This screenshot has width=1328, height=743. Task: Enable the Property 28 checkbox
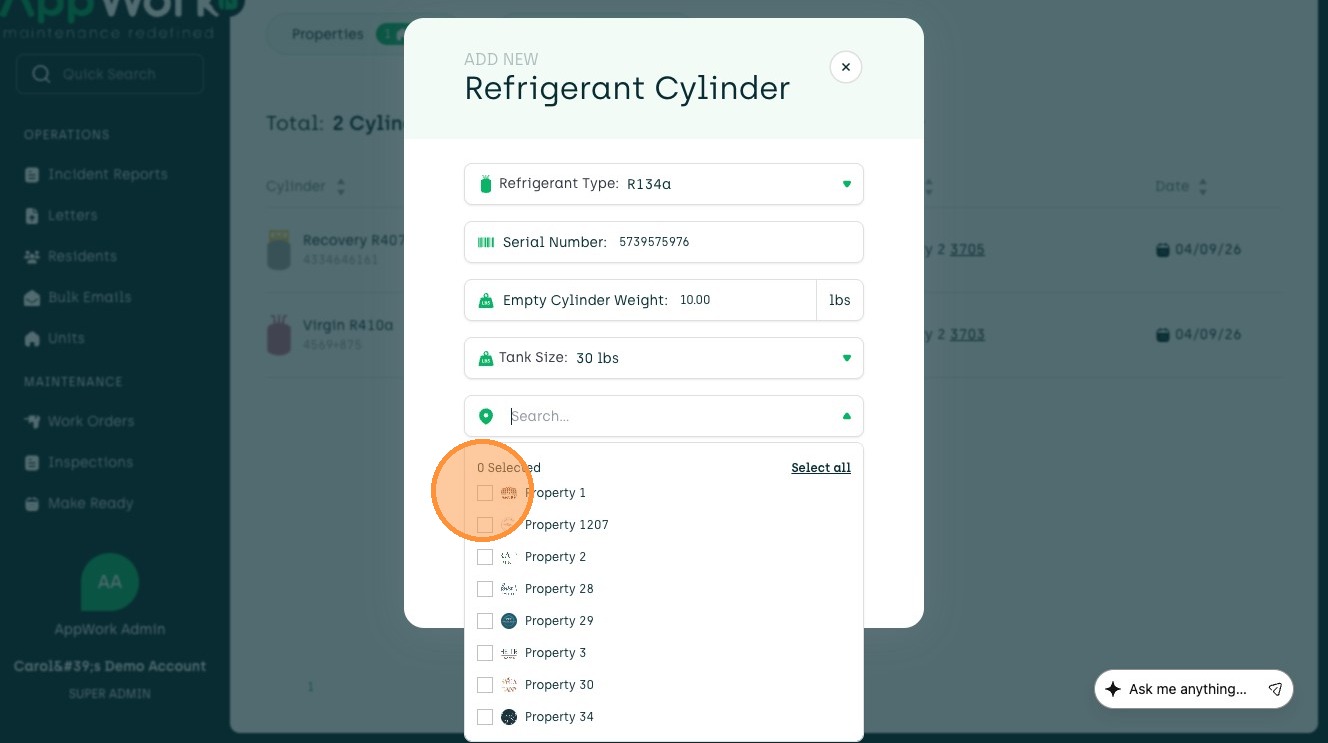[485, 589]
